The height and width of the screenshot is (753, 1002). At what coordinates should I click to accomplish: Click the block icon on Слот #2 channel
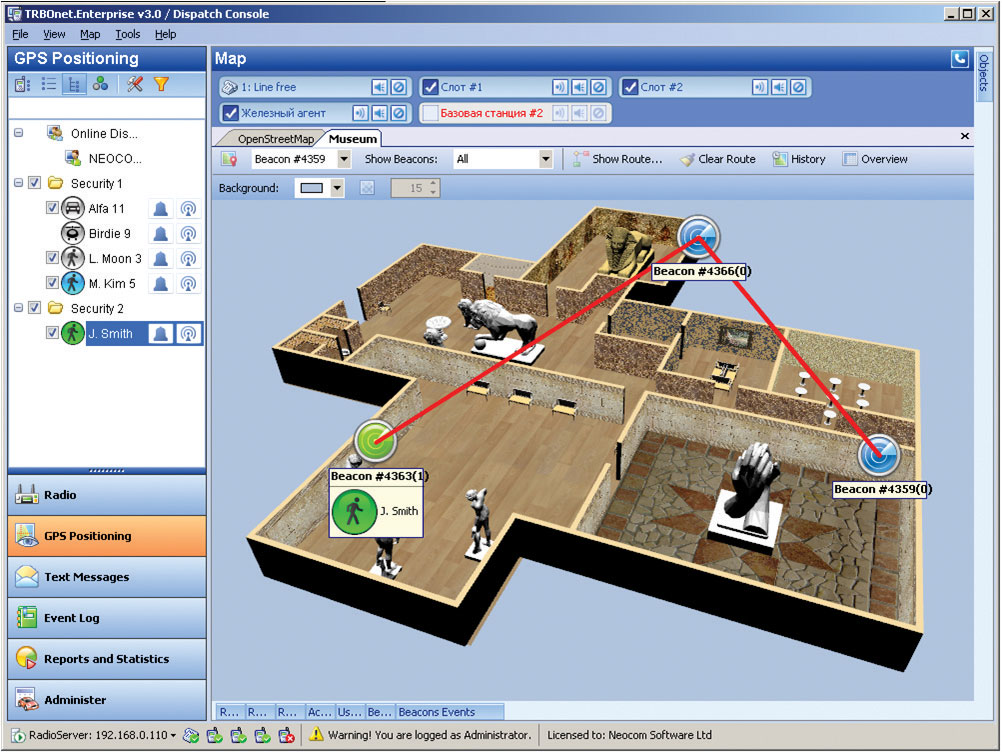tap(797, 87)
